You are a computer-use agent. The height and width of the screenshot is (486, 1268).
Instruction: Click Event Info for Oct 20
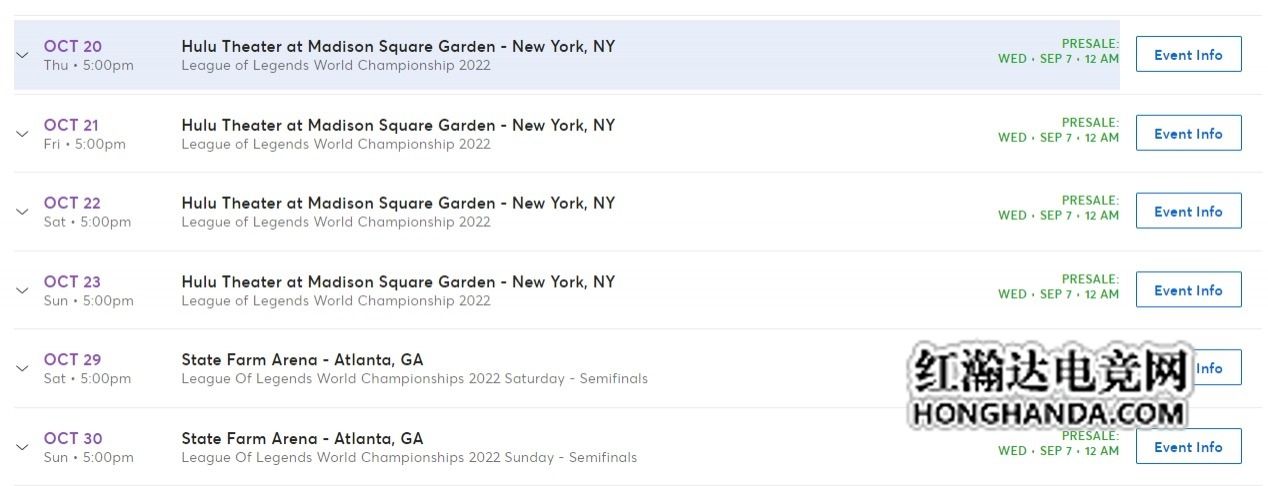(1188, 55)
